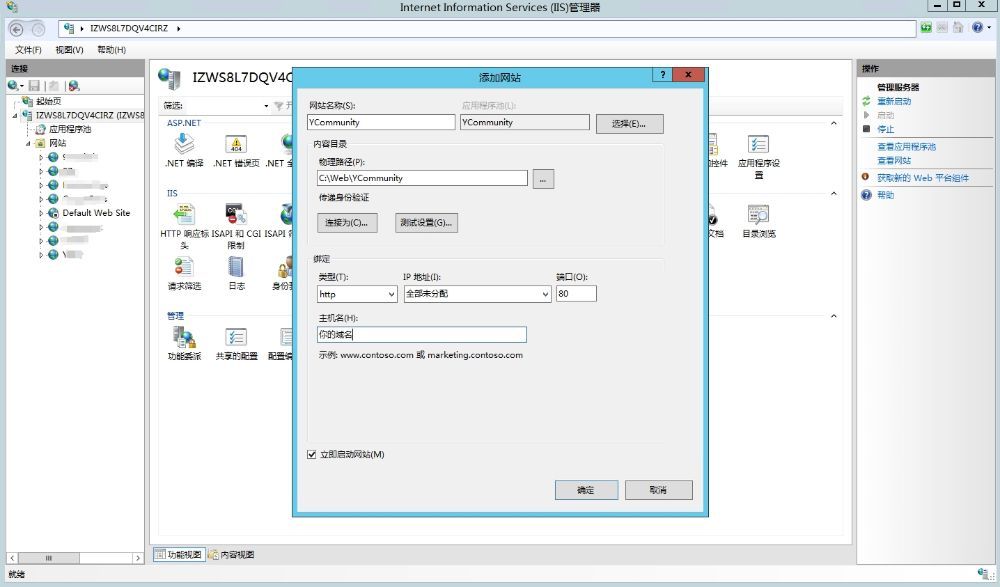Click the 主机名 input field

422,334
